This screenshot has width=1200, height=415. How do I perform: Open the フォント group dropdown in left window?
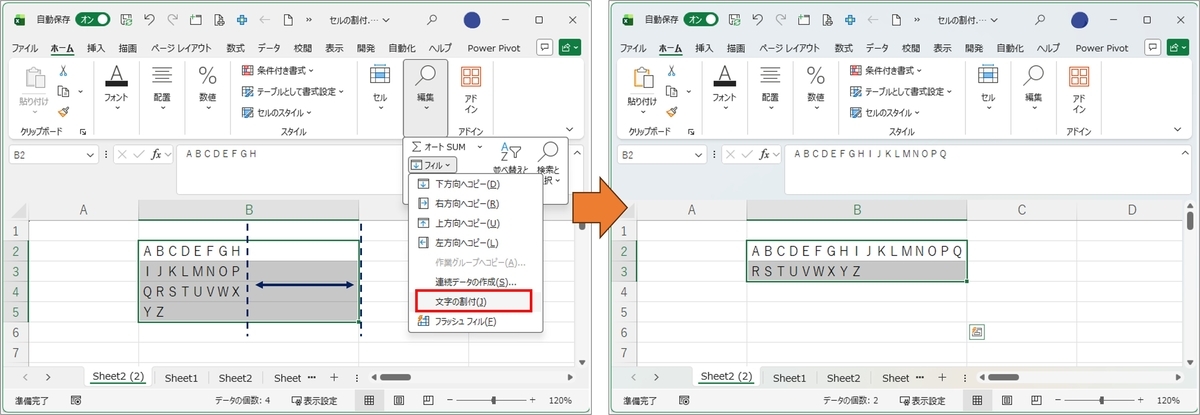(x=116, y=89)
